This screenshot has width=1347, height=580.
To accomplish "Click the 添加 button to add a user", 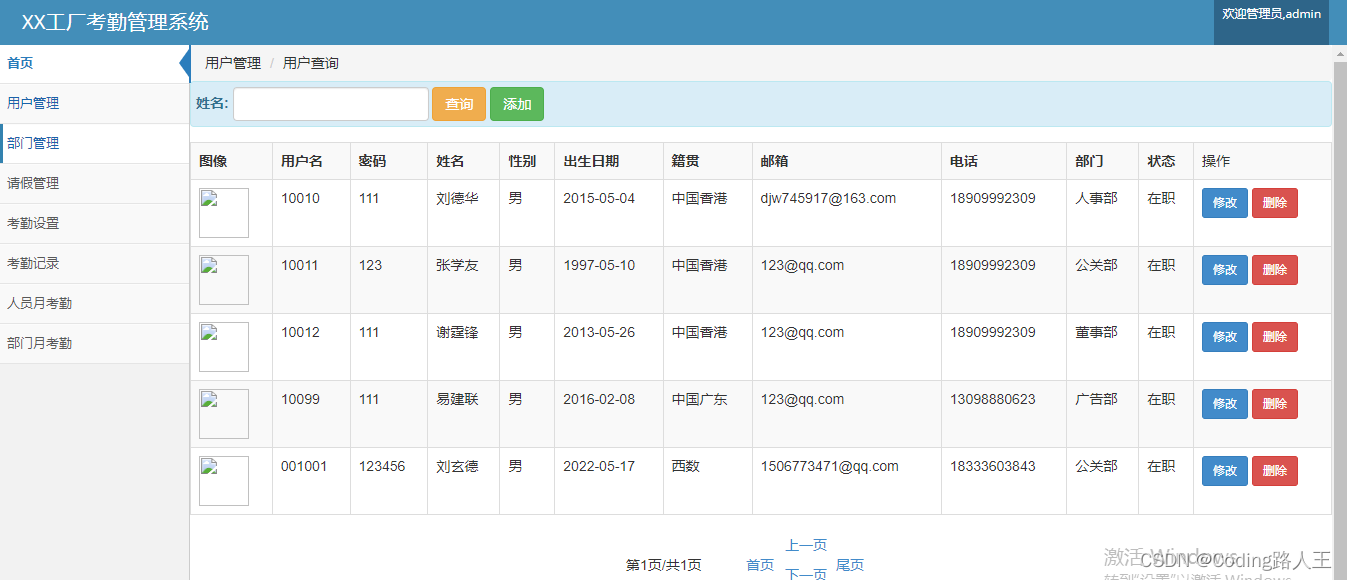I will coord(516,103).
